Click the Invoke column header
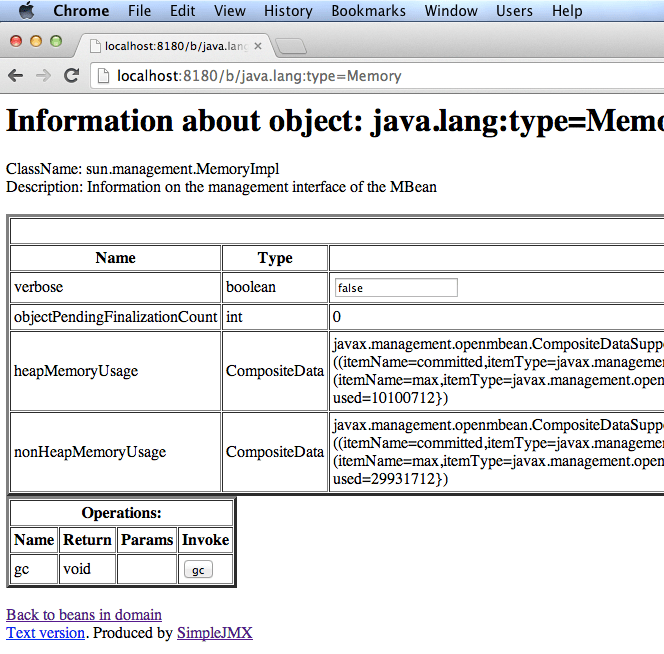The image size is (664, 654). click(205, 540)
